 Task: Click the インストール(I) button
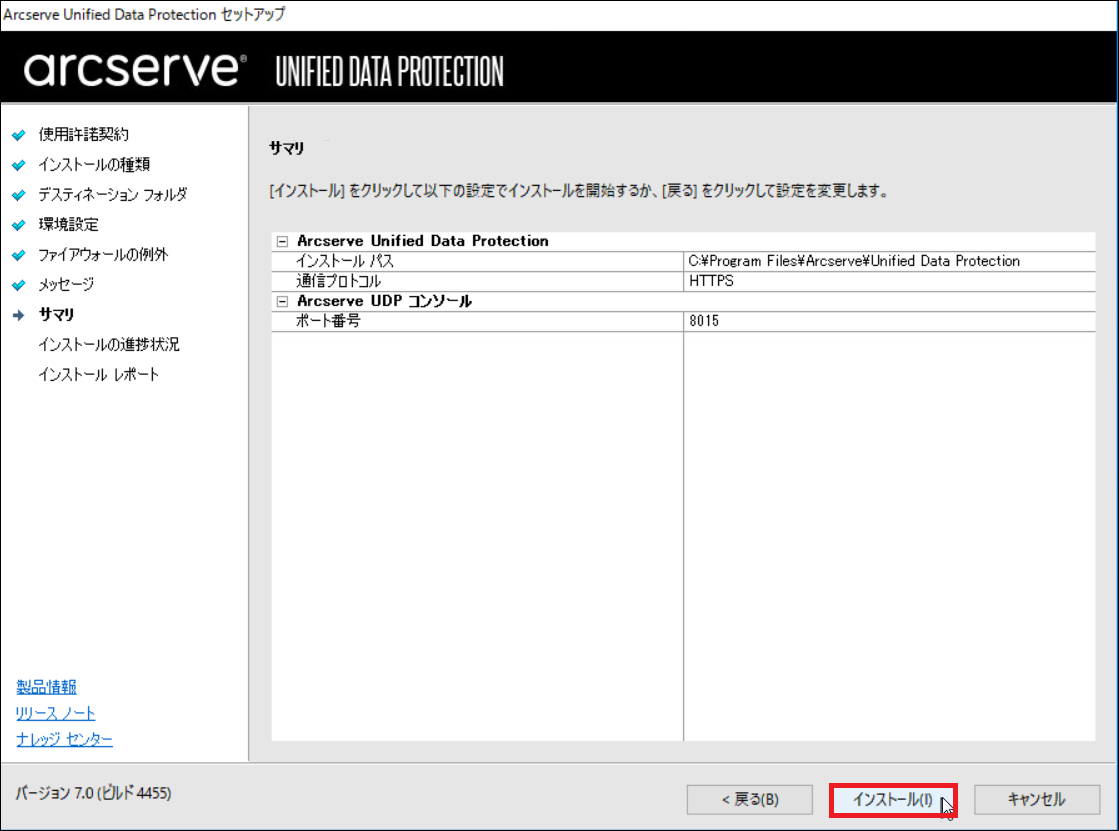coord(893,800)
